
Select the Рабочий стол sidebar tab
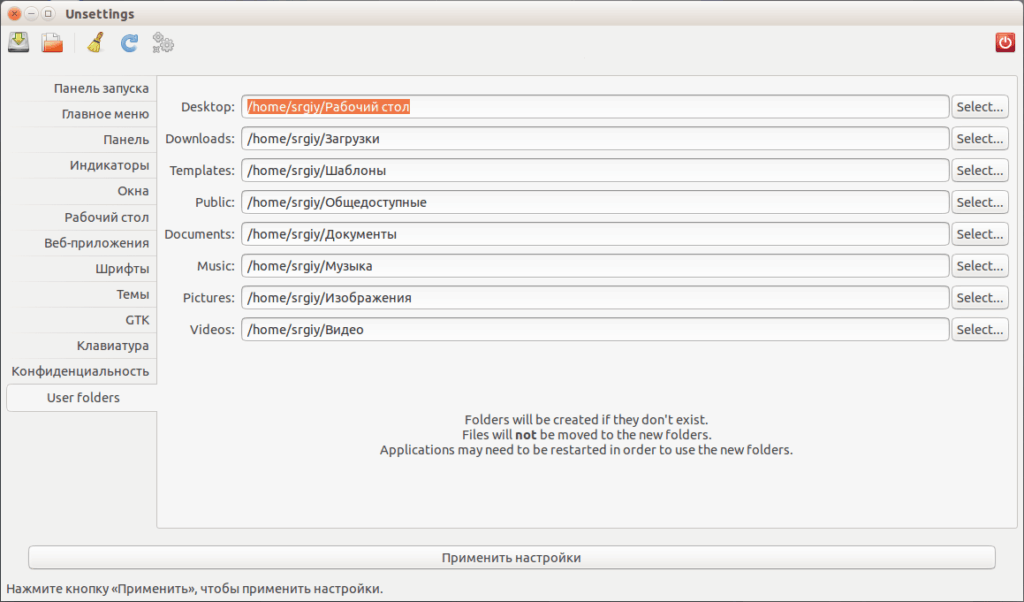[82, 217]
